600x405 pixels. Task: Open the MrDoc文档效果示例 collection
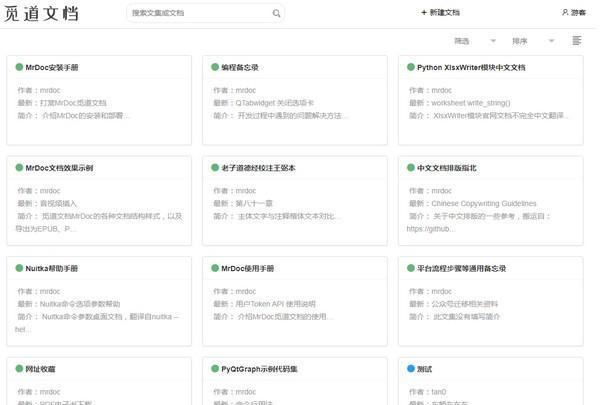click(59, 168)
